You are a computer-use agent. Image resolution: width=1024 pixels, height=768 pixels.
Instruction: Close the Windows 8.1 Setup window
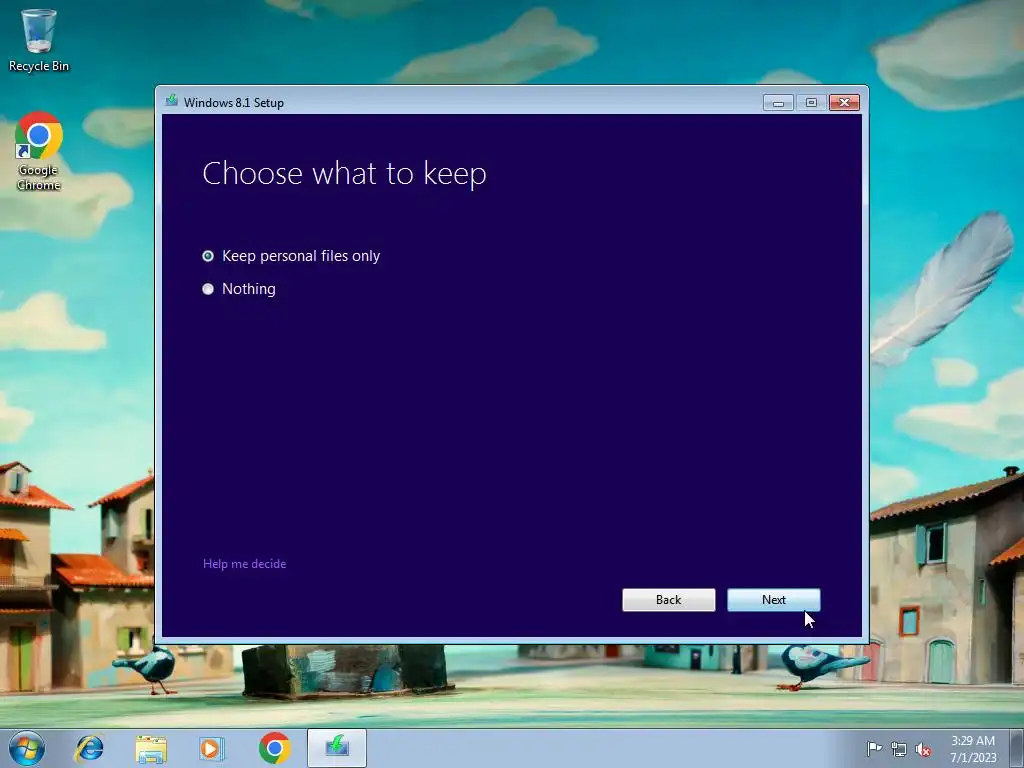844,103
